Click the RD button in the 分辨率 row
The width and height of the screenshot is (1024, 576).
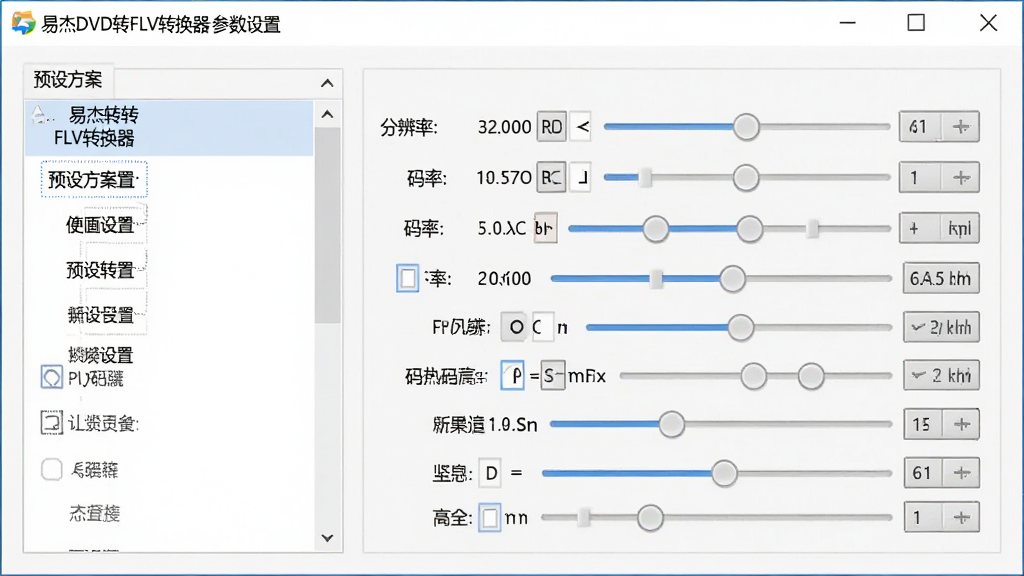coord(552,127)
